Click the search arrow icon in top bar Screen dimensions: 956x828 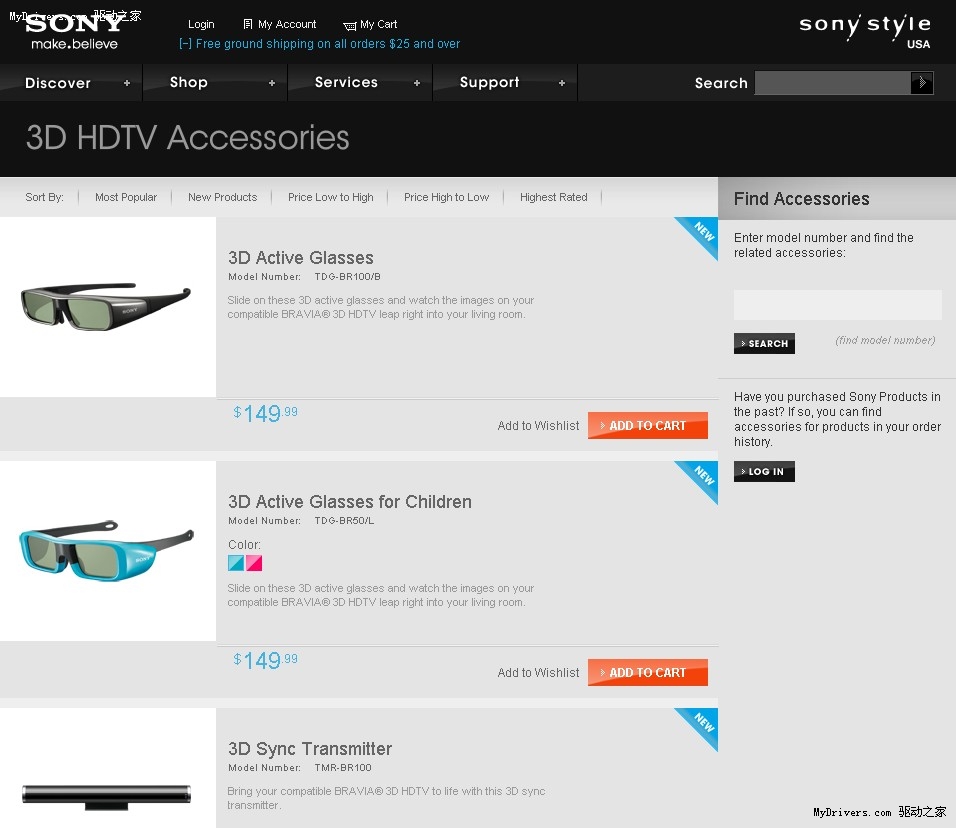click(921, 82)
